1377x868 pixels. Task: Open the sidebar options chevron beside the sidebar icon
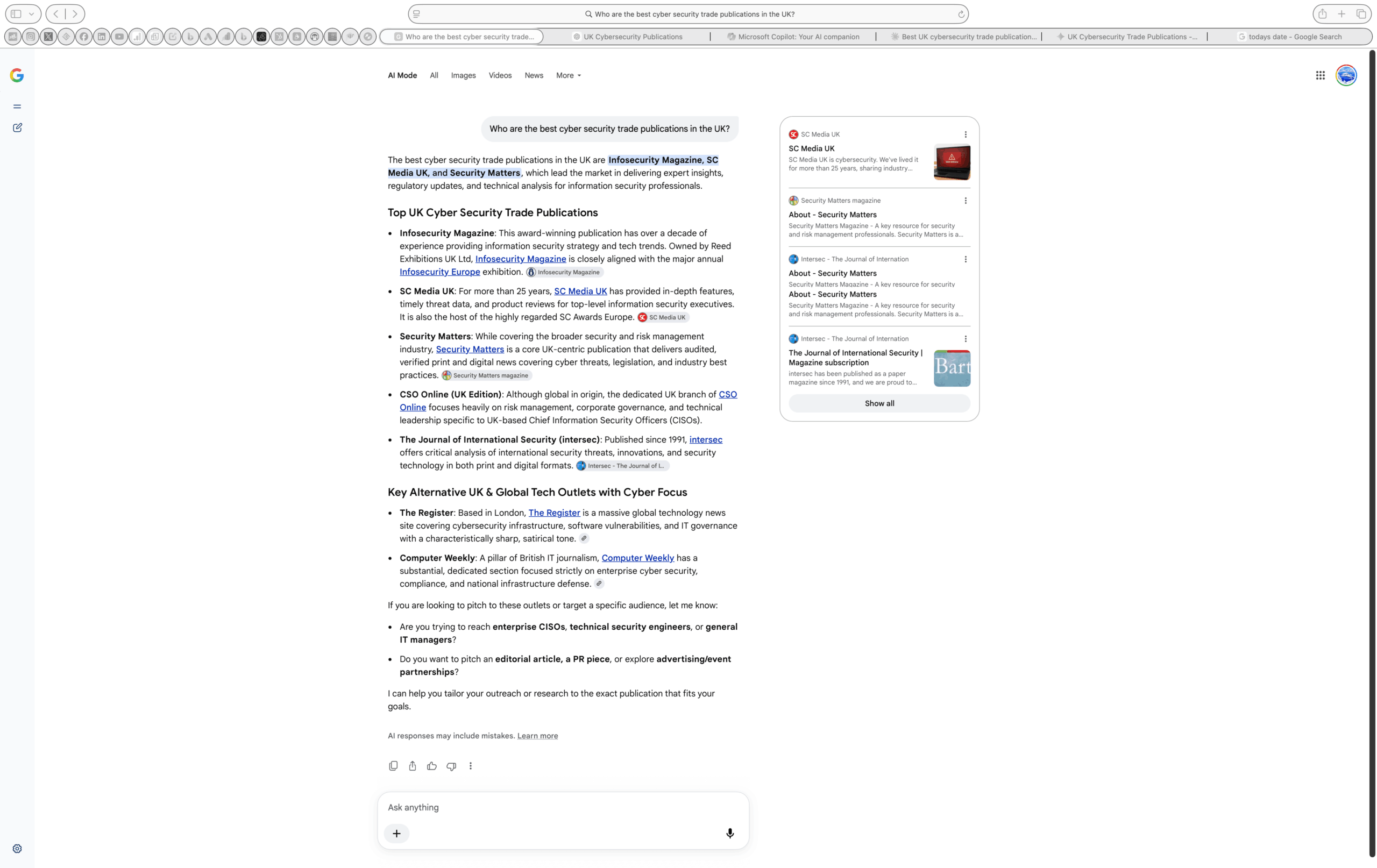pos(31,14)
